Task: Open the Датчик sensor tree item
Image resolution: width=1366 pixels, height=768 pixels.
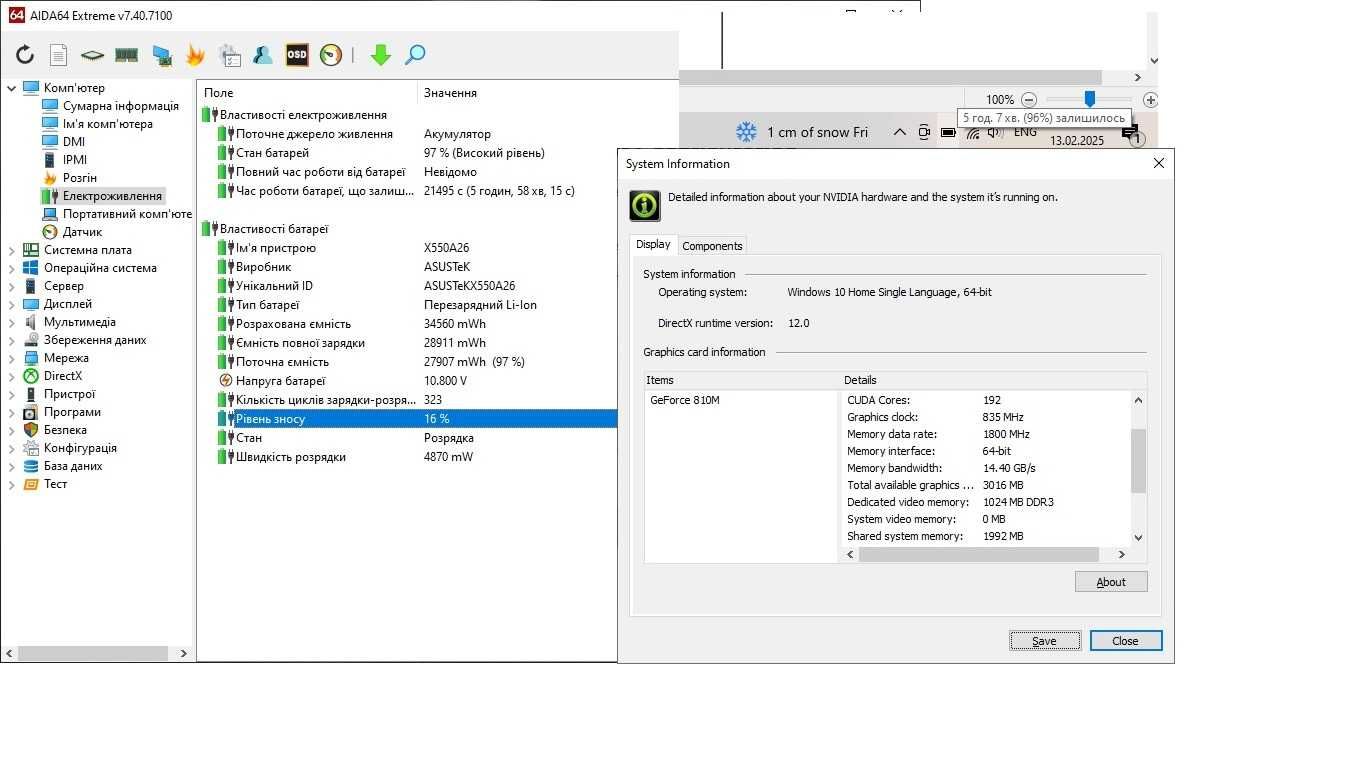Action: pyautogui.click(x=82, y=232)
